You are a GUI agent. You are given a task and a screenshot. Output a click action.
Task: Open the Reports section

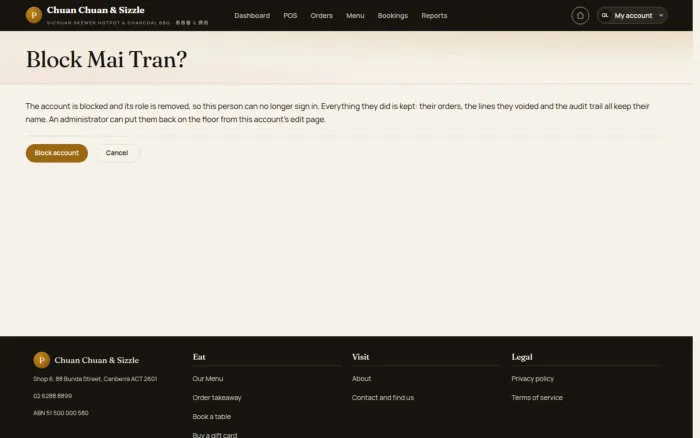tap(434, 16)
